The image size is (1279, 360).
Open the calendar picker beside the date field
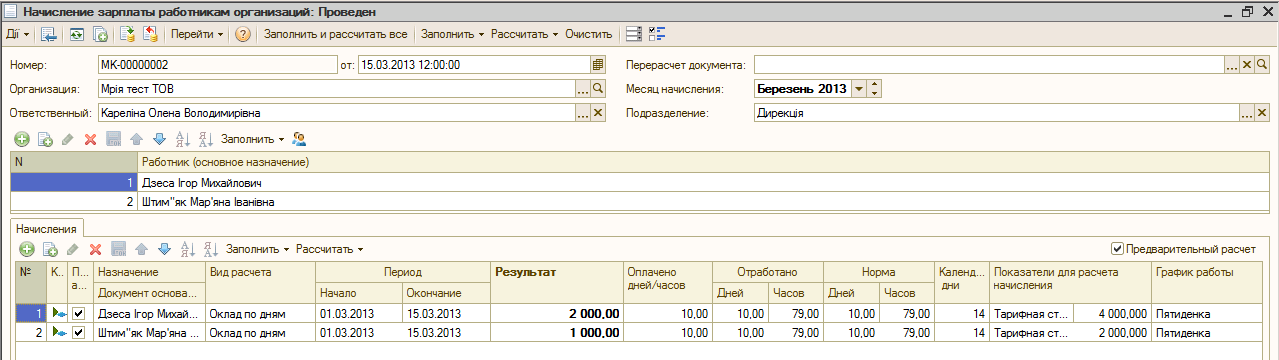click(x=598, y=65)
